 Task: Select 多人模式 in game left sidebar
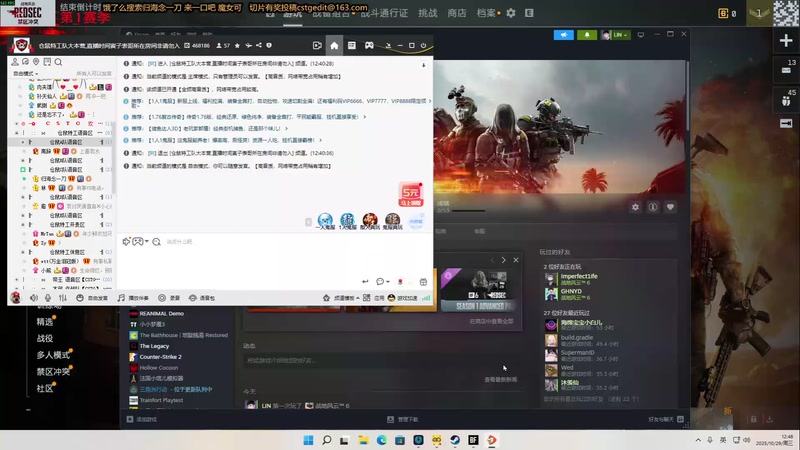(53, 355)
